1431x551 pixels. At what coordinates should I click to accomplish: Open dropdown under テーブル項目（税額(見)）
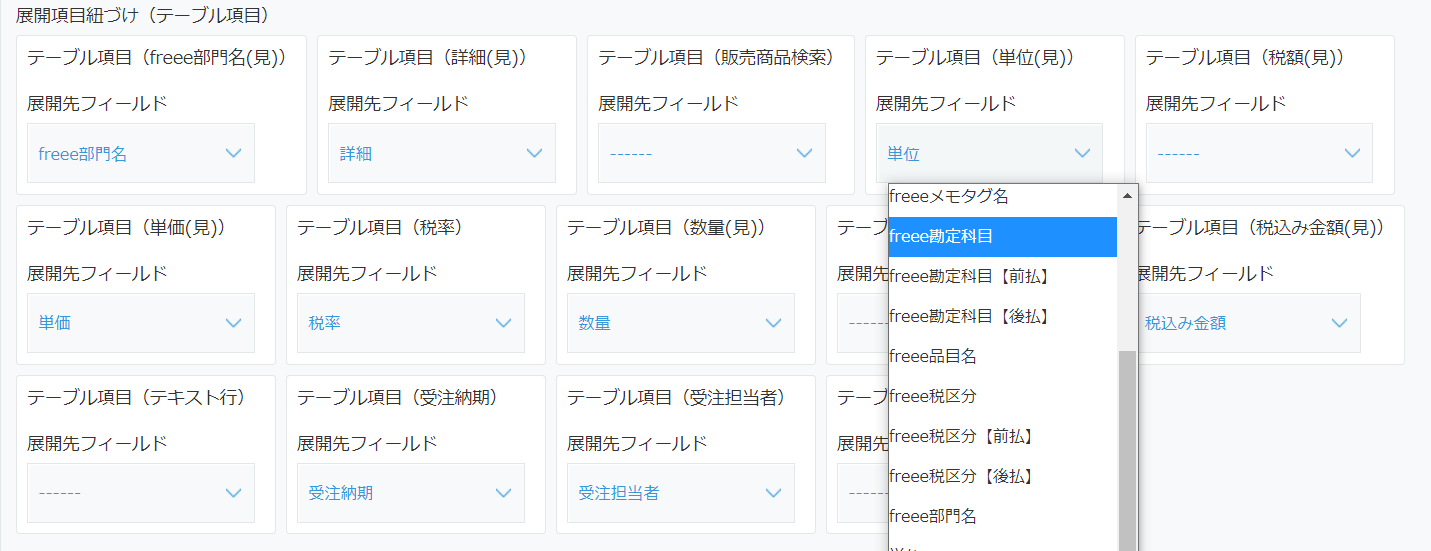(x=1259, y=153)
